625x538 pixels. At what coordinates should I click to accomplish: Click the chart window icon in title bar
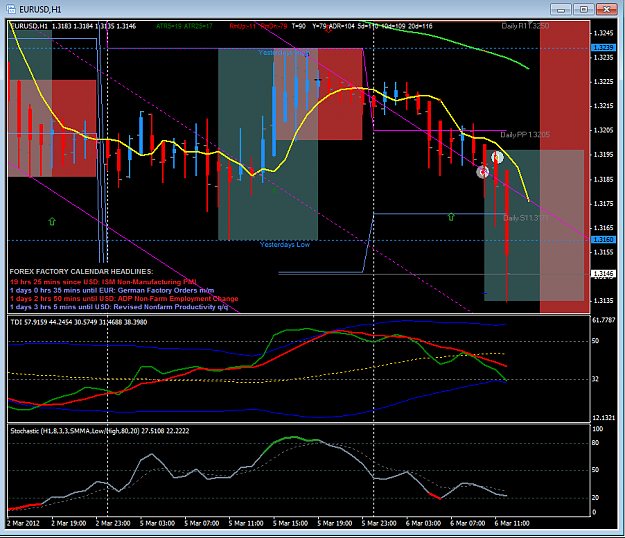point(11,9)
